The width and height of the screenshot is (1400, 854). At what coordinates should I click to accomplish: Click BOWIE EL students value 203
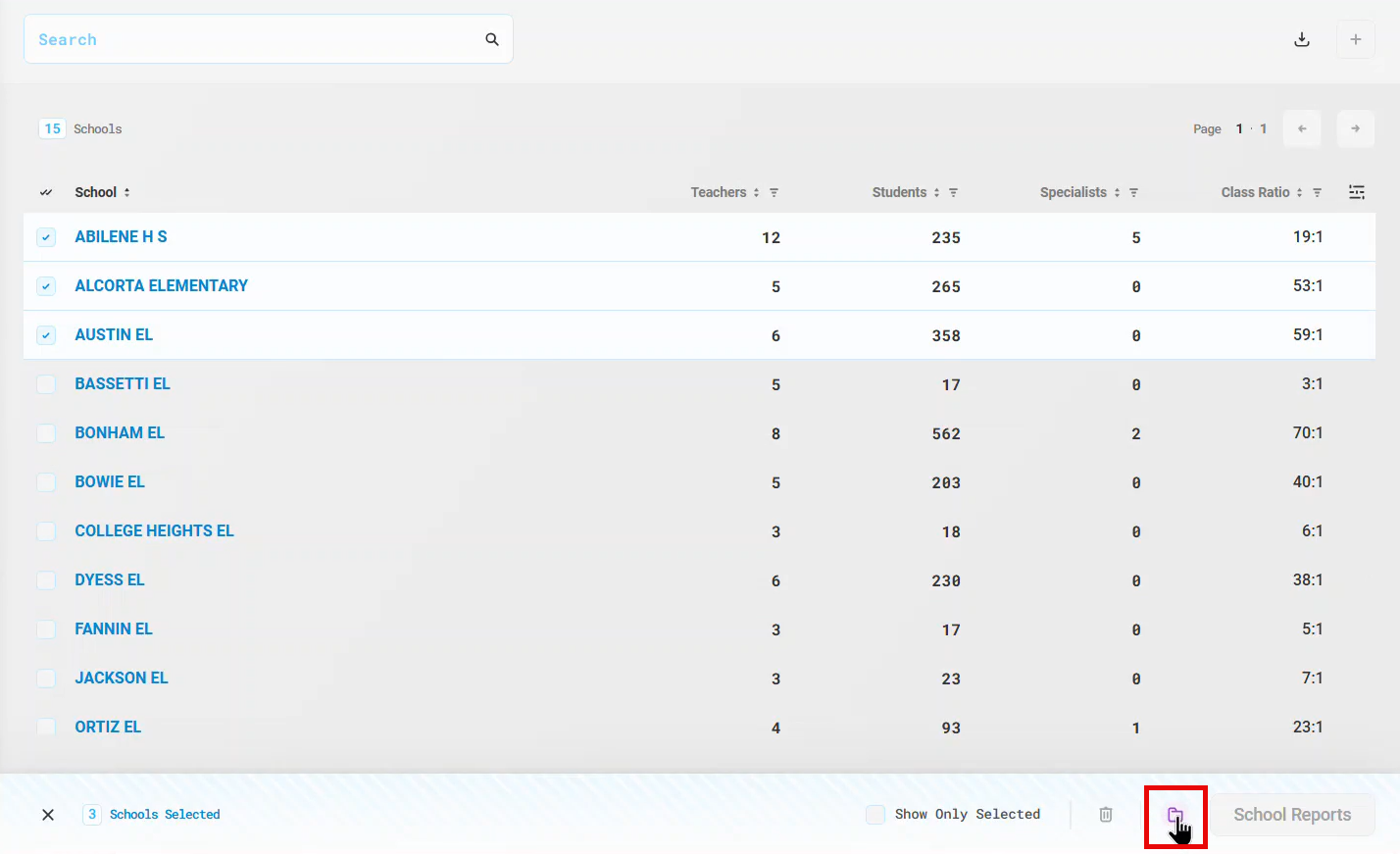pos(946,482)
